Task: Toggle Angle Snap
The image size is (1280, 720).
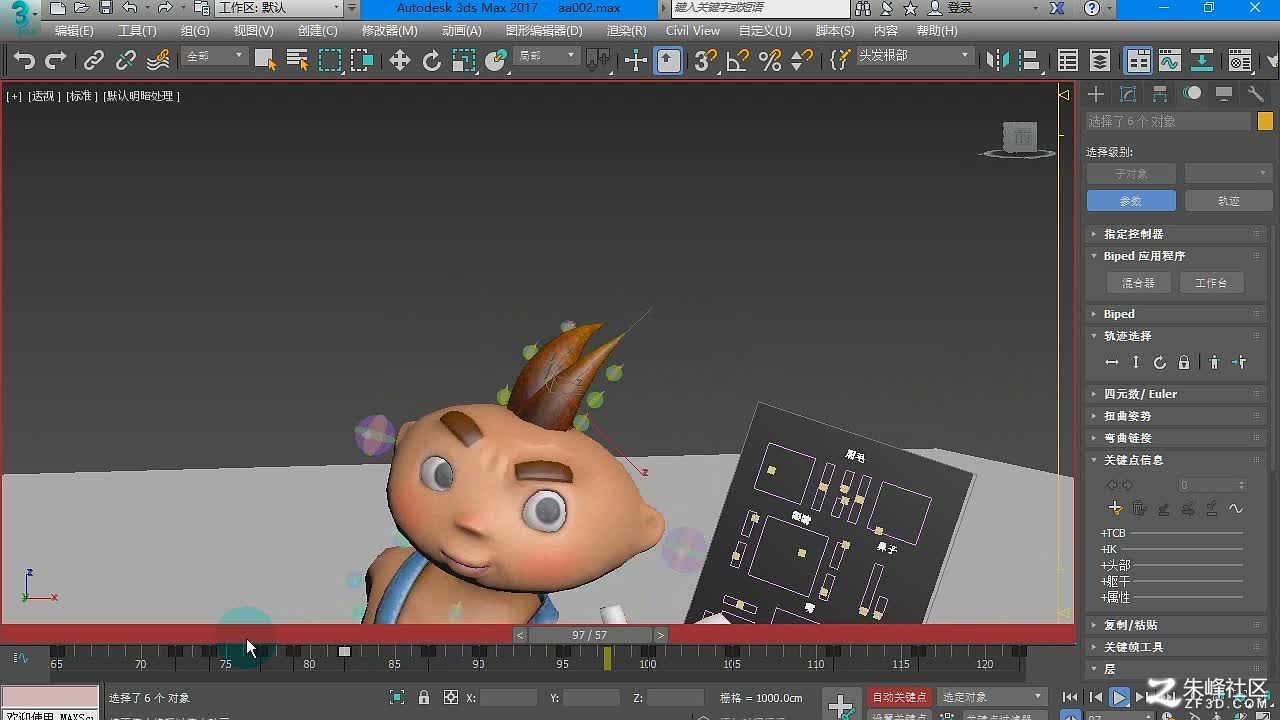Action: [738, 61]
